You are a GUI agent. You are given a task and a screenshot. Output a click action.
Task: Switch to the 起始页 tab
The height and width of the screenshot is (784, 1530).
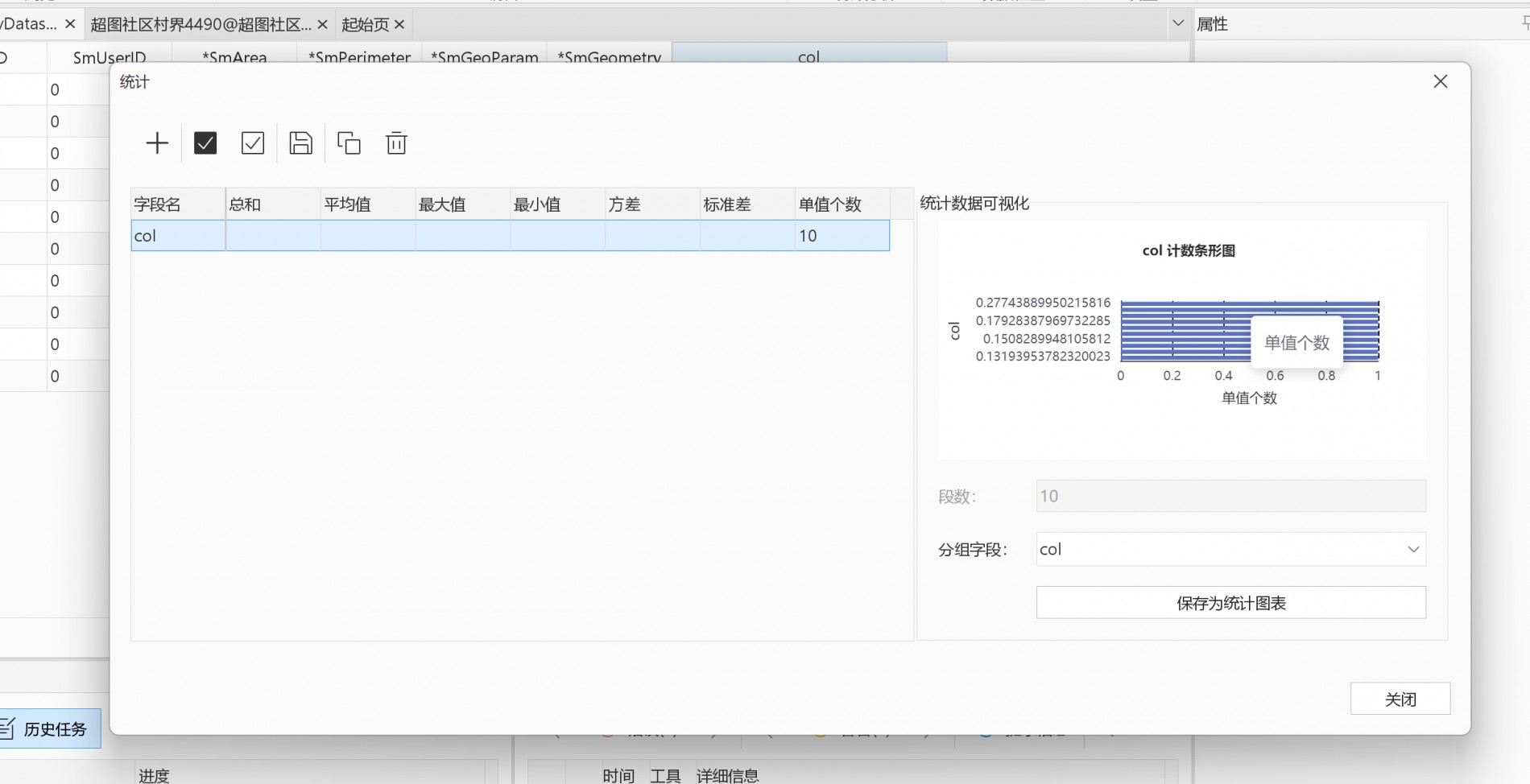pos(365,24)
